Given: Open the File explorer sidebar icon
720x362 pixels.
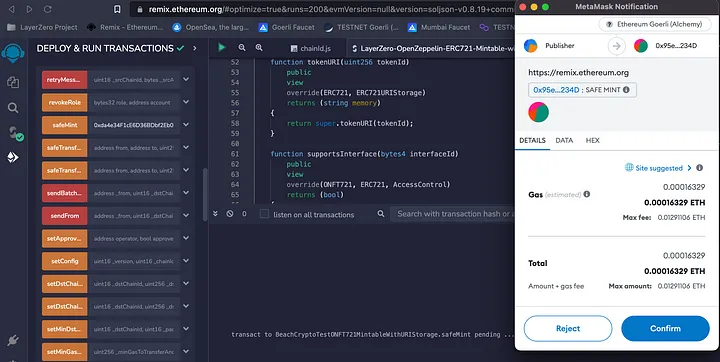Looking at the screenshot, I should (x=13, y=82).
